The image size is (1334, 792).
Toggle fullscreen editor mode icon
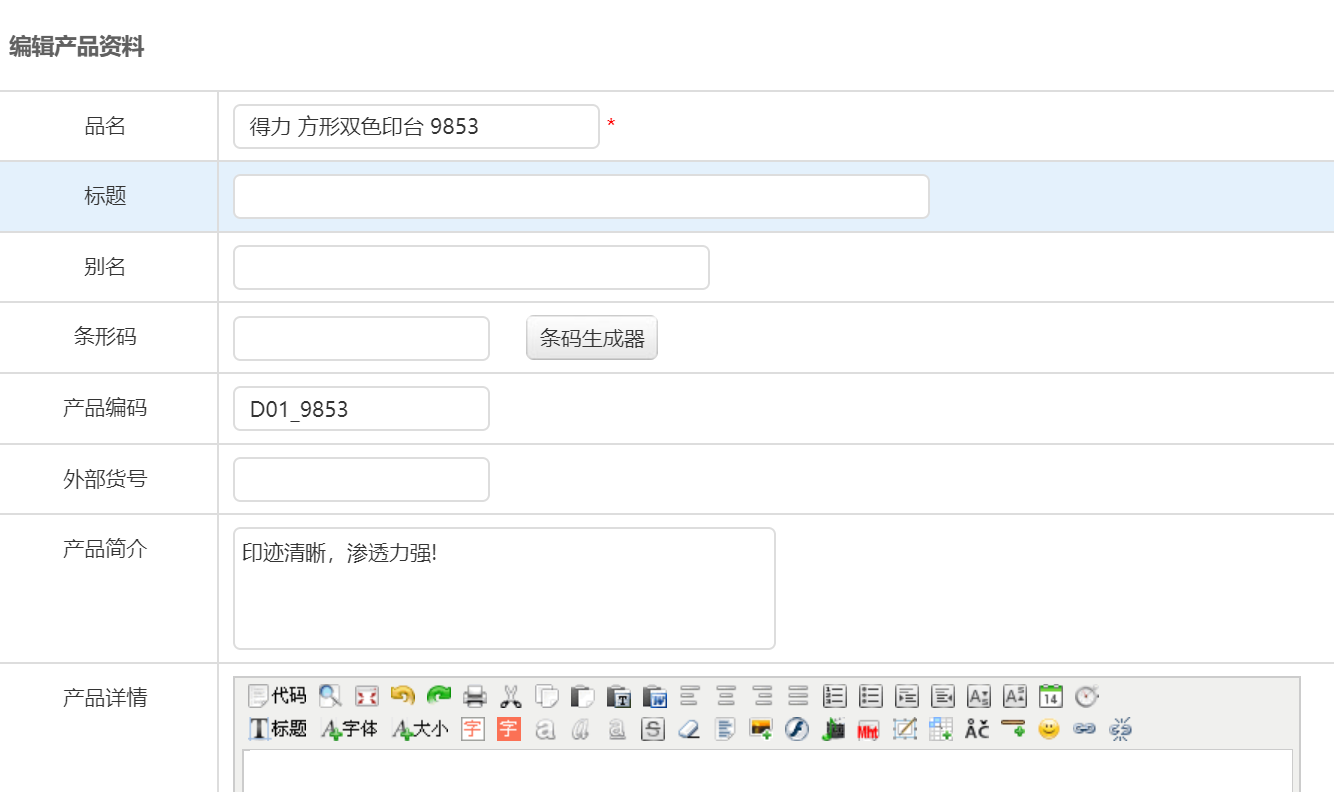[367, 696]
